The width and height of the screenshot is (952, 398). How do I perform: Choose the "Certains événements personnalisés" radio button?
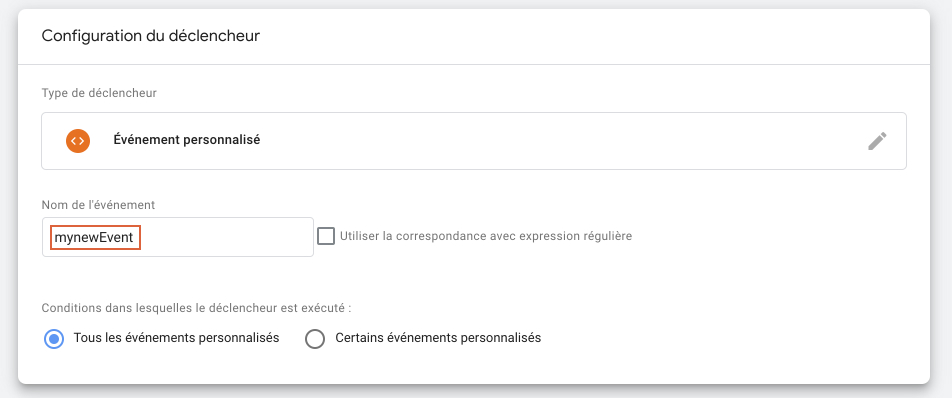(x=315, y=339)
